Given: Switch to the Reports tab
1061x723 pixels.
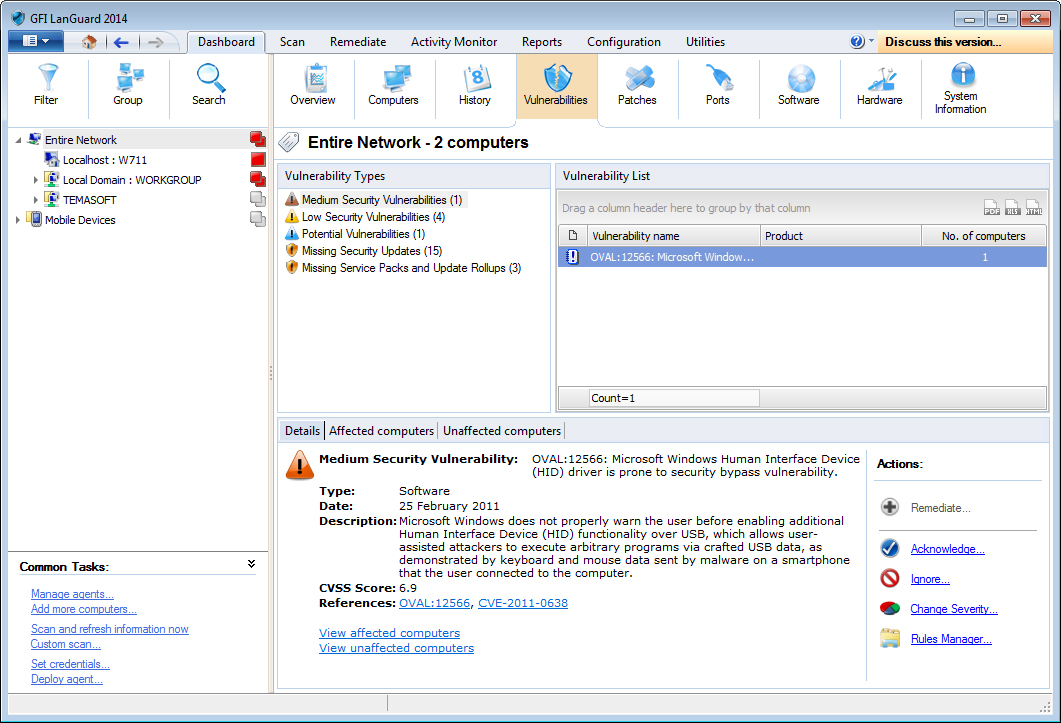Looking at the screenshot, I should [x=542, y=42].
